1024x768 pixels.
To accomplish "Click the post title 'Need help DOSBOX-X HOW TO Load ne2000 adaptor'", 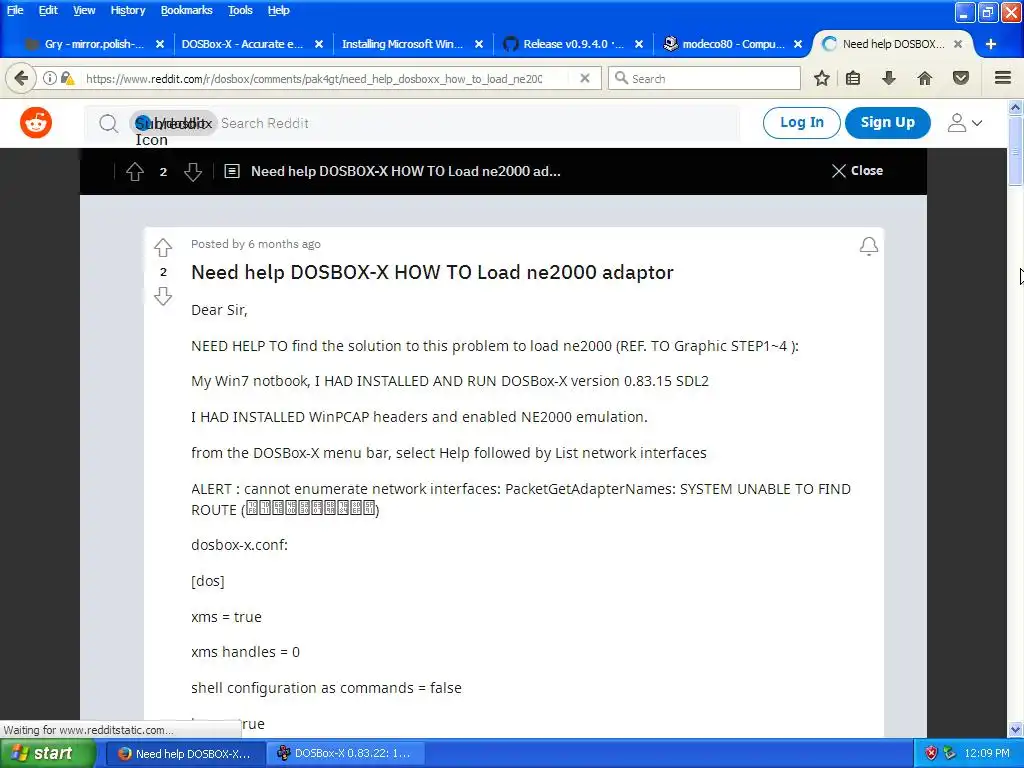I will click(x=432, y=272).
